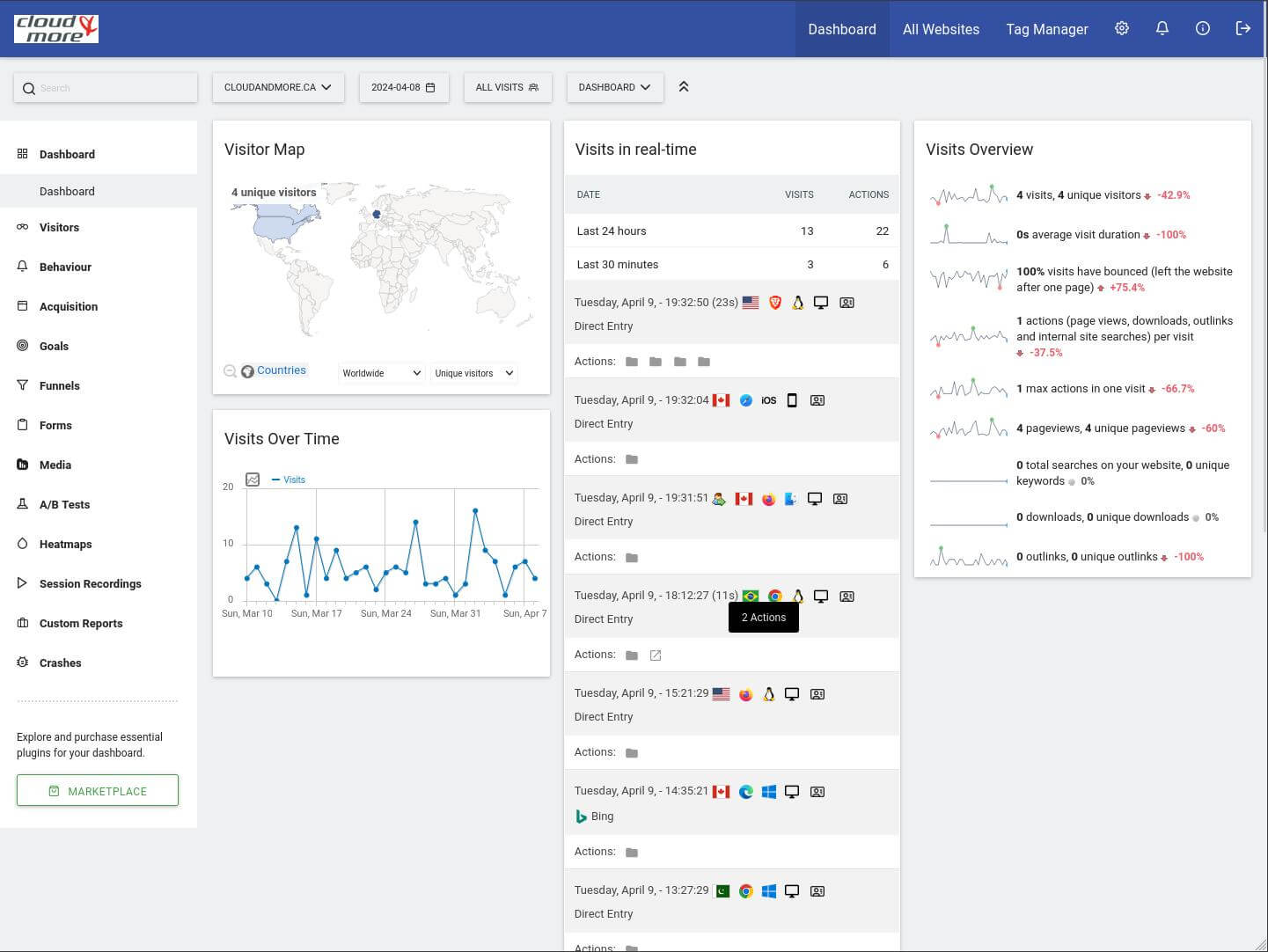Click the notifications bell icon

1162,28
